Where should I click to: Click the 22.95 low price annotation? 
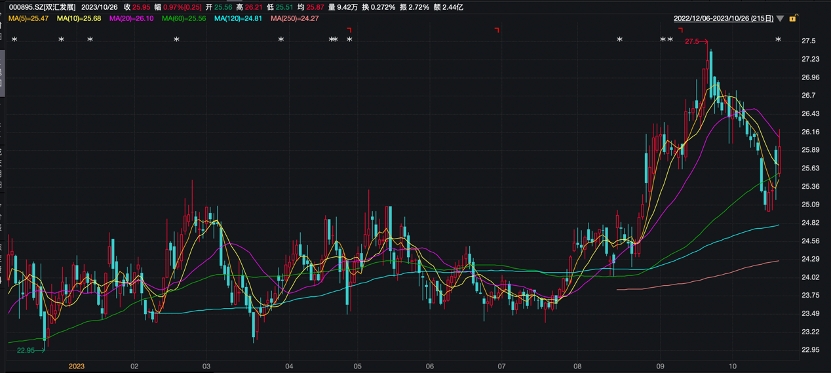(26, 351)
